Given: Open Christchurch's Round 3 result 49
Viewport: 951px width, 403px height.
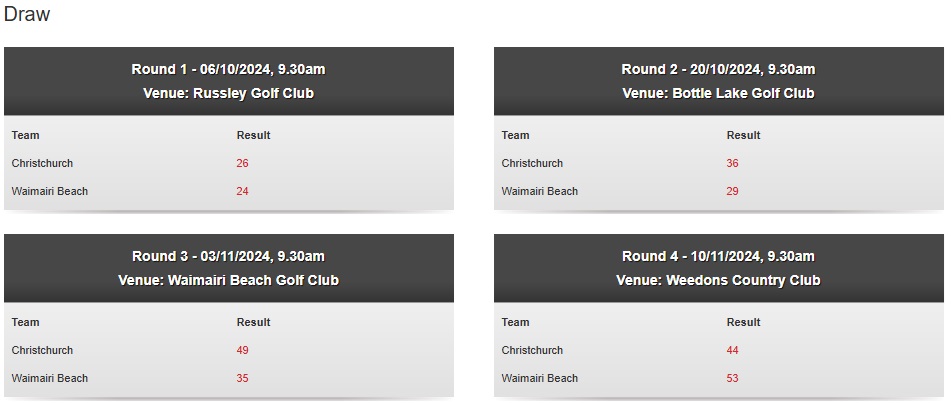Looking at the screenshot, I should pos(243,350).
